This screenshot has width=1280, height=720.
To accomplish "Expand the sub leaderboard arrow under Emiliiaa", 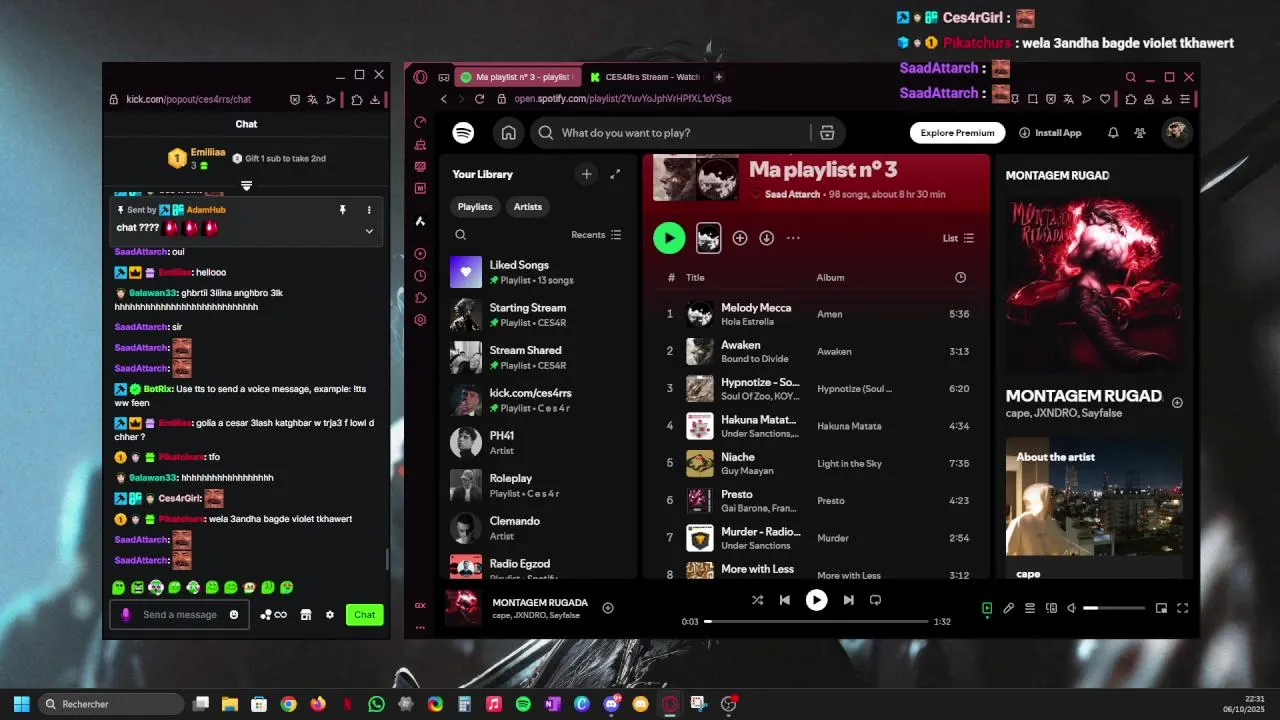I will pyautogui.click(x=246, y=186).
